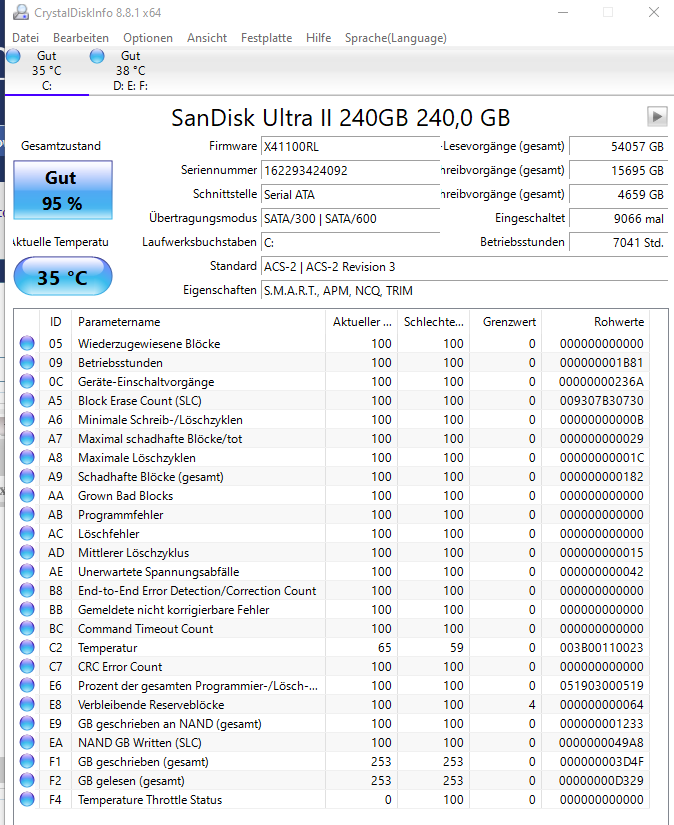
Task: Click status orb for Wiederzugewiesene Blöcke
Action: [27, 344]
